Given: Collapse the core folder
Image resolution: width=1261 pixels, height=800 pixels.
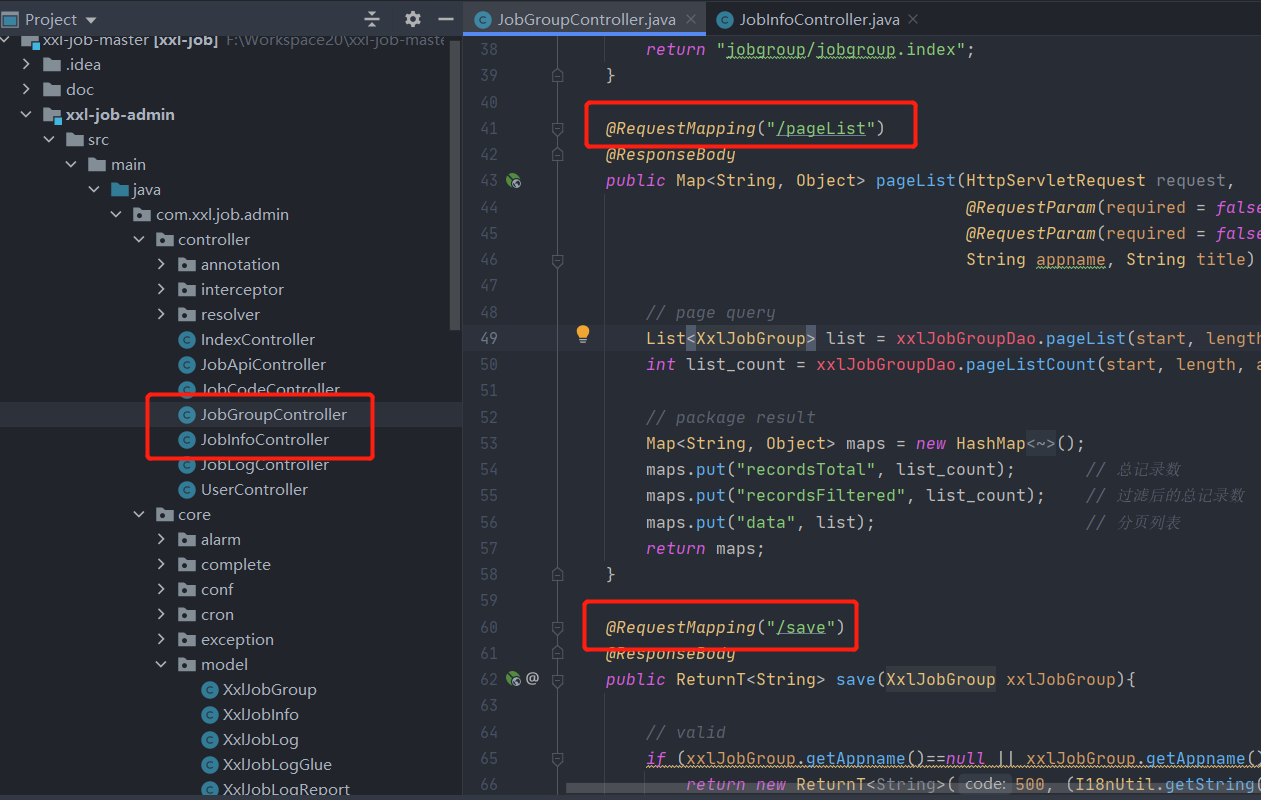Looking at the screenshot, I should point(139,514).
